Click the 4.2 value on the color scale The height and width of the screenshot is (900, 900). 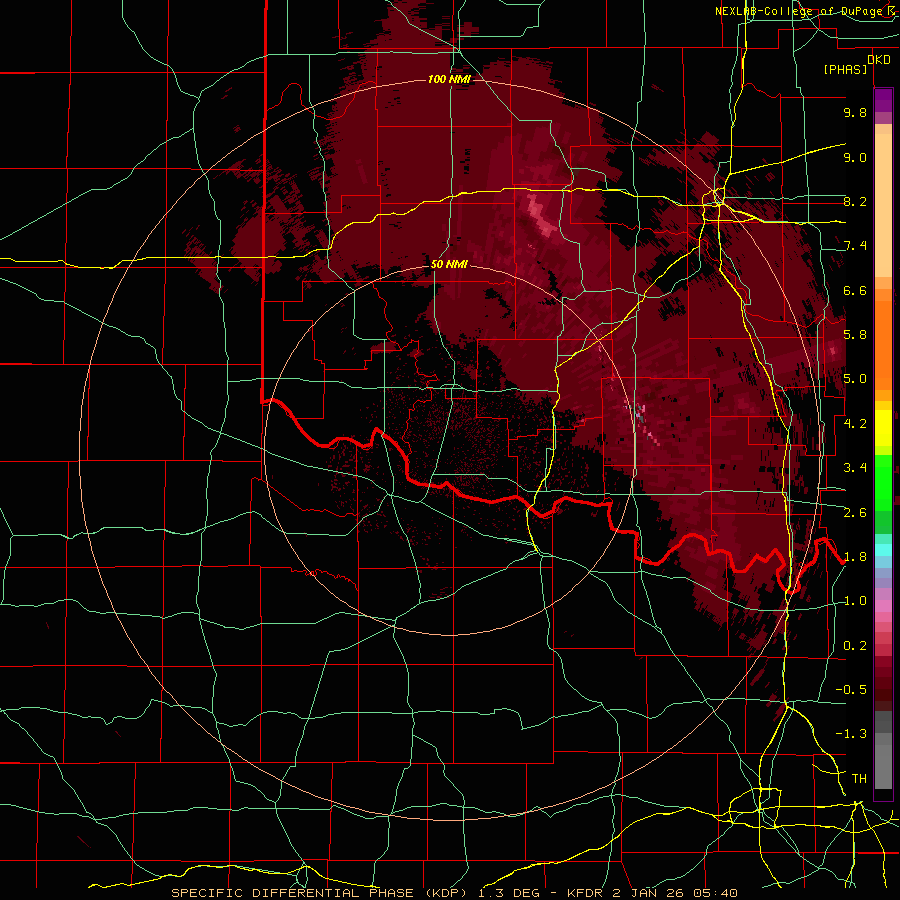tap(855, 424)
